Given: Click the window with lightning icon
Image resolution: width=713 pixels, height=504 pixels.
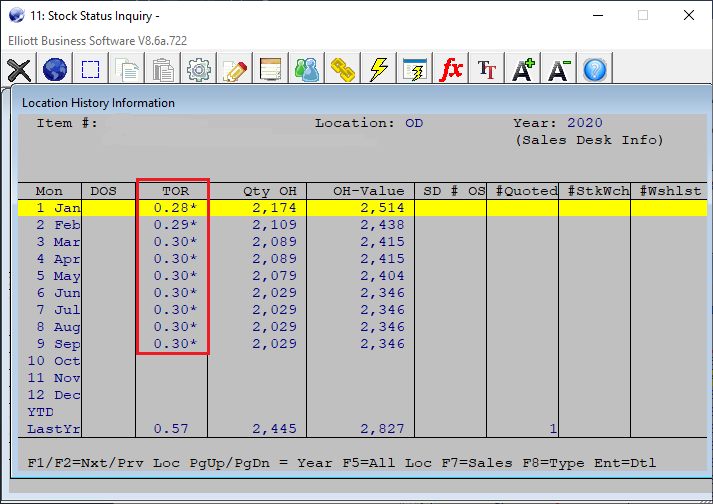Looking at the screenshot, I should click(415, 69).
